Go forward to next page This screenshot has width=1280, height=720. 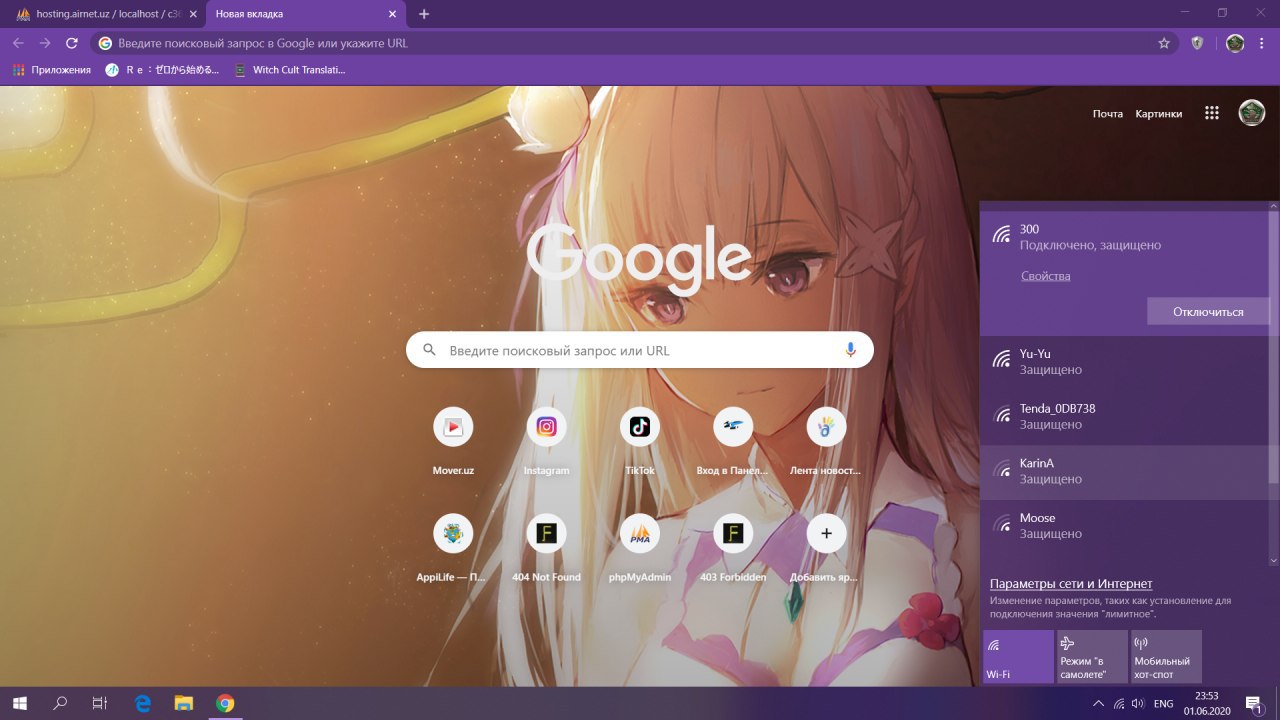coord(45,43)
